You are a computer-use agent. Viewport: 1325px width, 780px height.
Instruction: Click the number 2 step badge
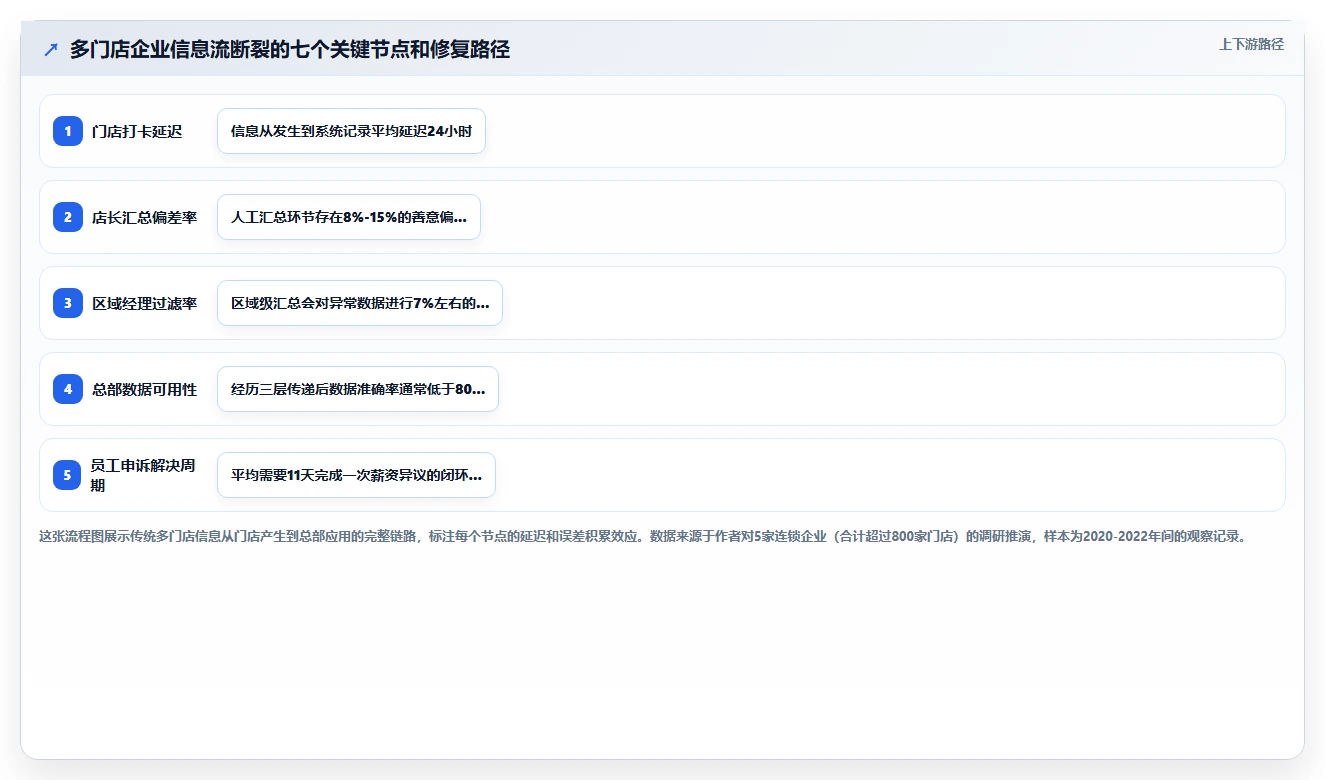click(68, 217)
